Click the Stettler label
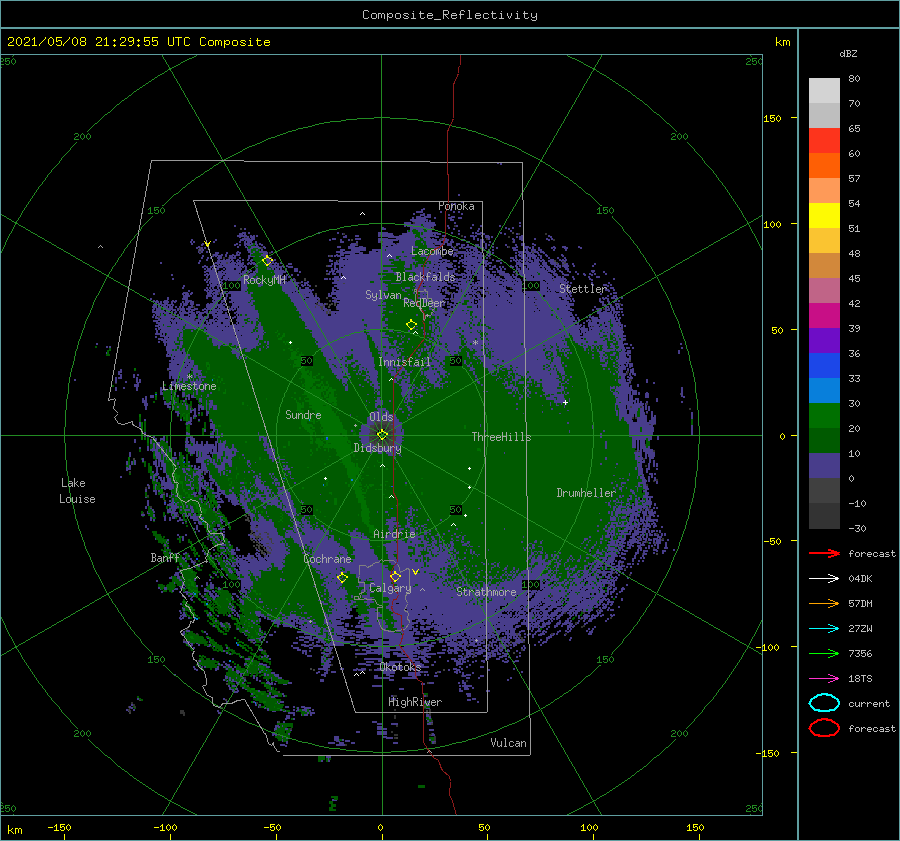 [583, 289]
